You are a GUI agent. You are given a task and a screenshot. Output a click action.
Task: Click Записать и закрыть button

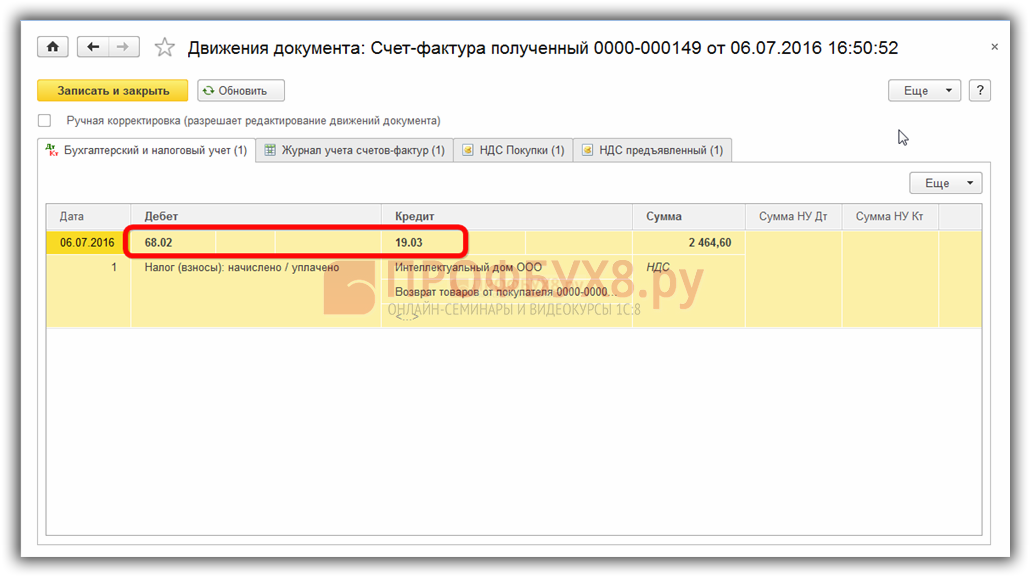coord(112,90)
